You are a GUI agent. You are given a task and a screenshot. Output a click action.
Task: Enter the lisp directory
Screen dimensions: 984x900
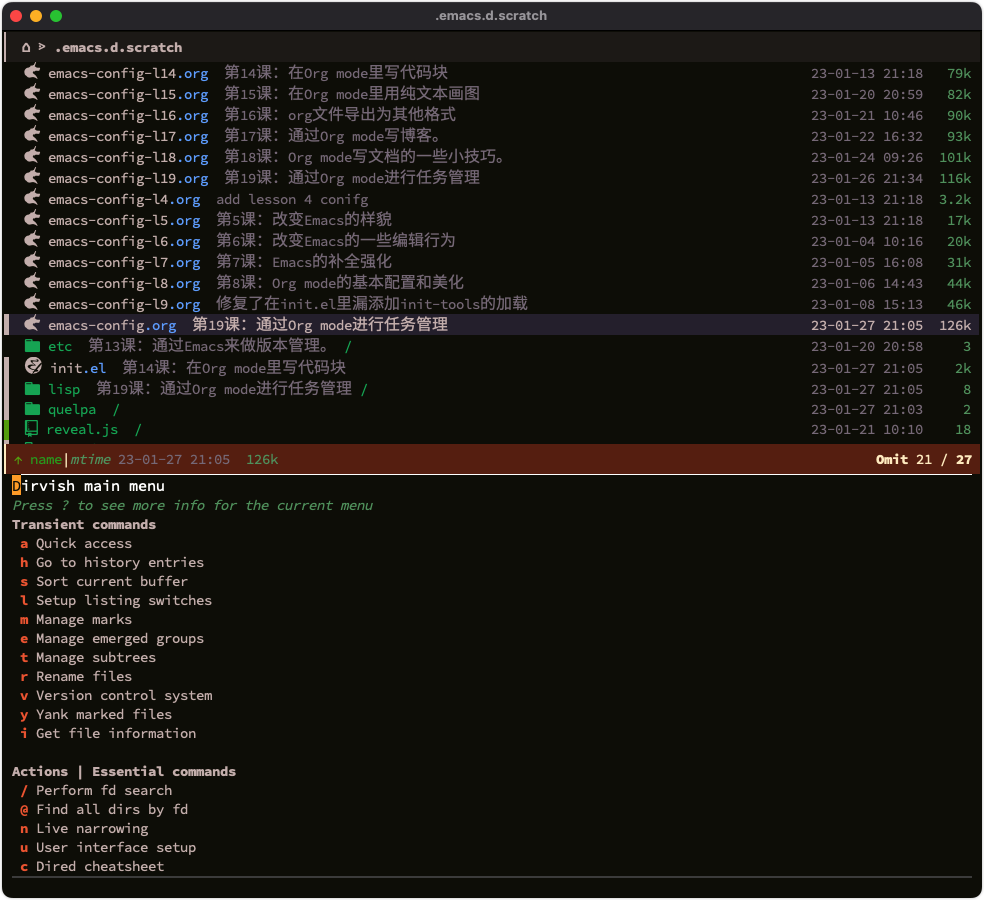[x=64, y=389]
